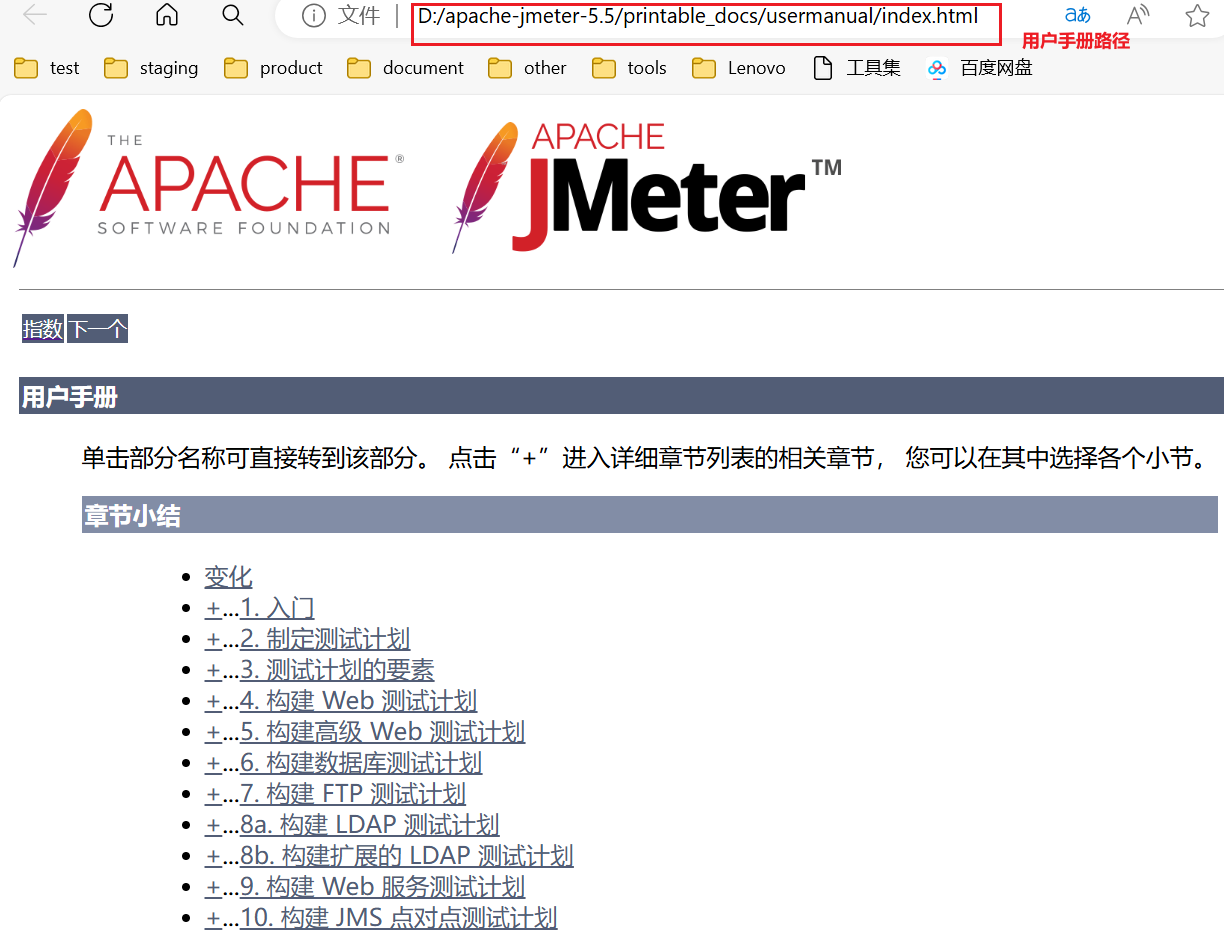This screenshot has height=931, width=1224.
Task: Open chapter 1. 入门 link
Action: click(277, 608)
